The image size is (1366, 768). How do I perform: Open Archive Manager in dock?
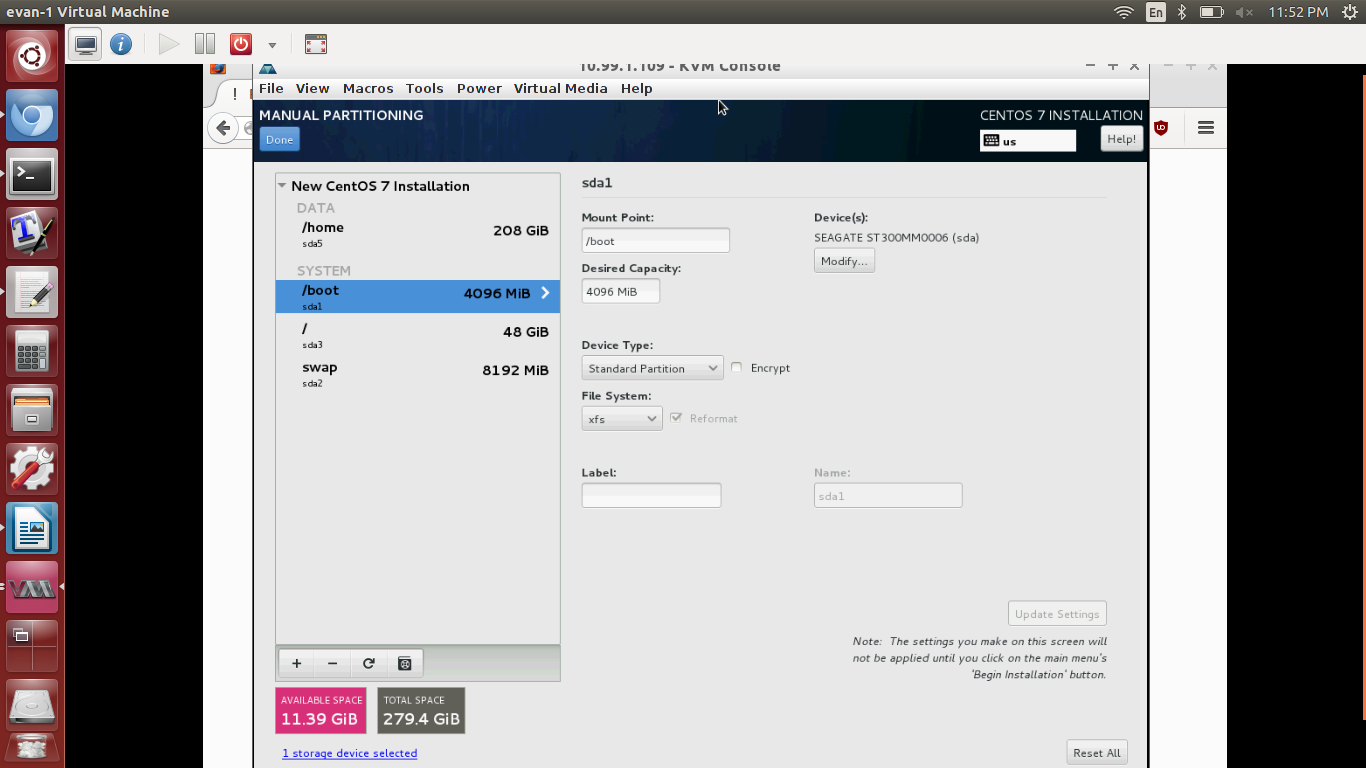32,411
